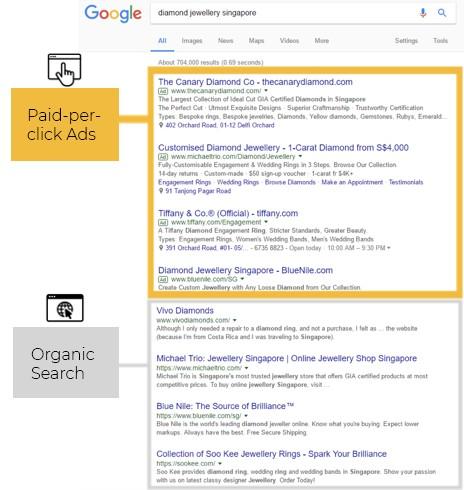Screen dimensions: 464x490
Task: Switch to the Images tab
Action: tap(192, 41)
